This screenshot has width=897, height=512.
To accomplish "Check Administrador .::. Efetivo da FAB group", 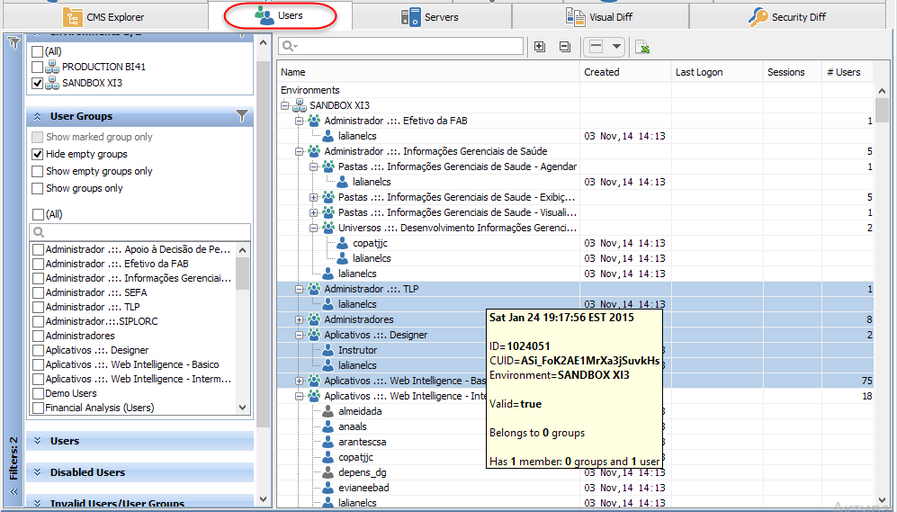I will (x=38, y=264).
